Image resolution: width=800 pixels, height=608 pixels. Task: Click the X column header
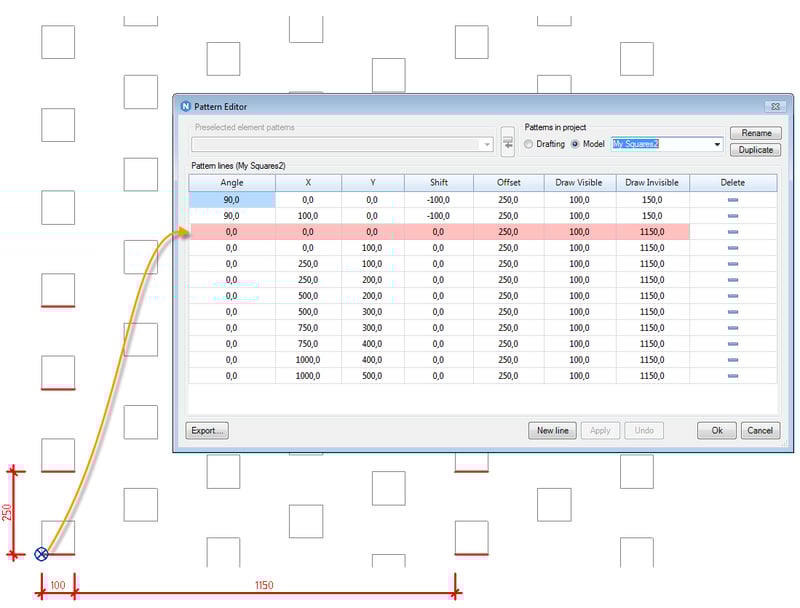[308, 183]
